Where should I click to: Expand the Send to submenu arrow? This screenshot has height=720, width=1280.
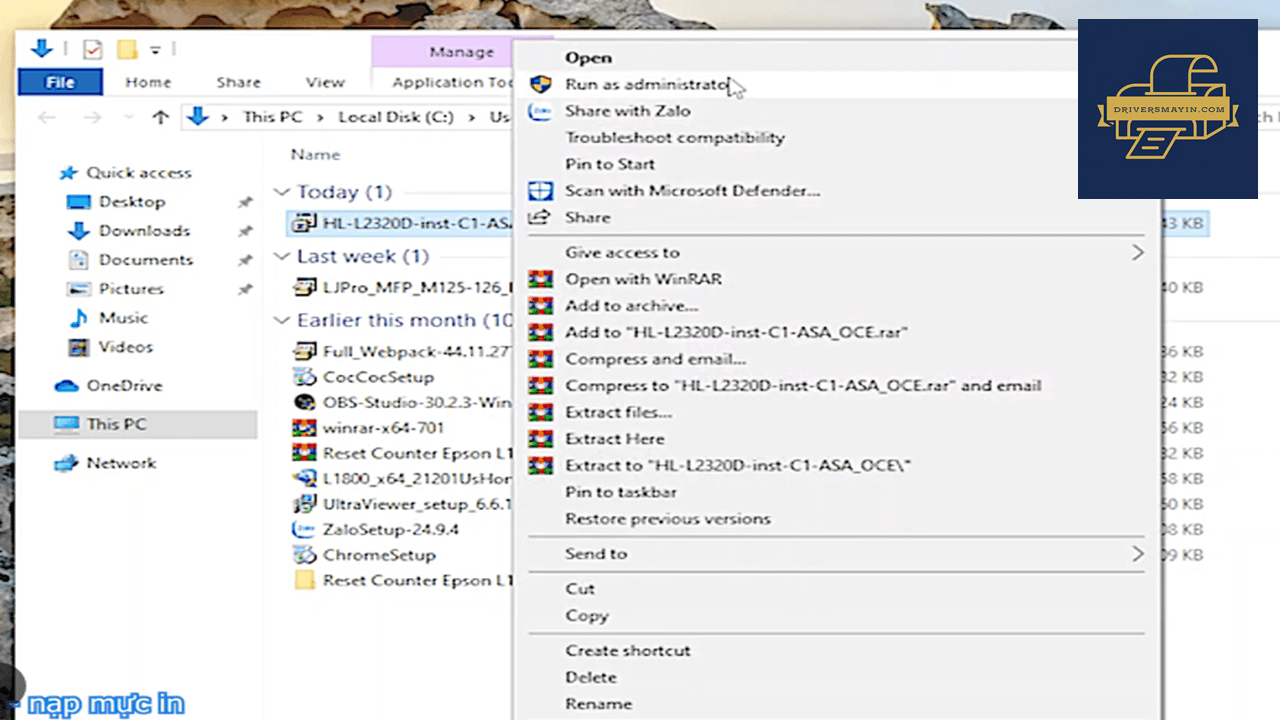tap(1137, 554)
